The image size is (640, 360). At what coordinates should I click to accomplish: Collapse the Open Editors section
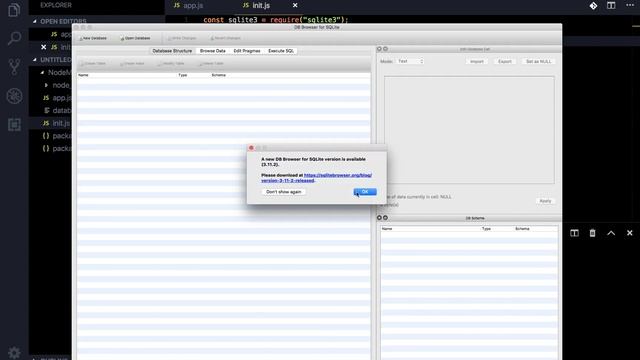(35, 21)
